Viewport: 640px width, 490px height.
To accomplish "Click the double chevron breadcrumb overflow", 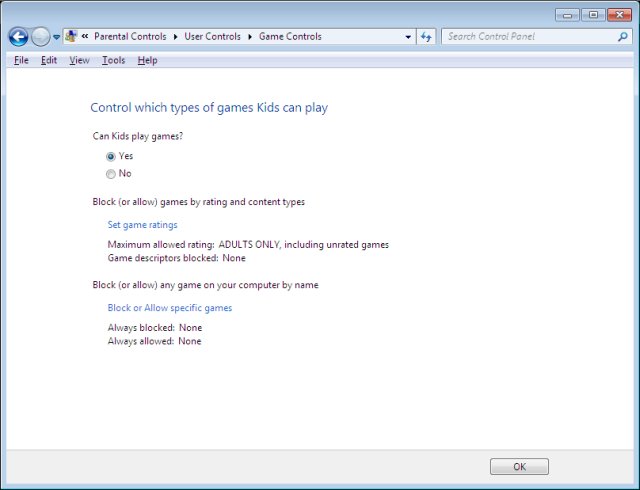I will pos(84,36).
